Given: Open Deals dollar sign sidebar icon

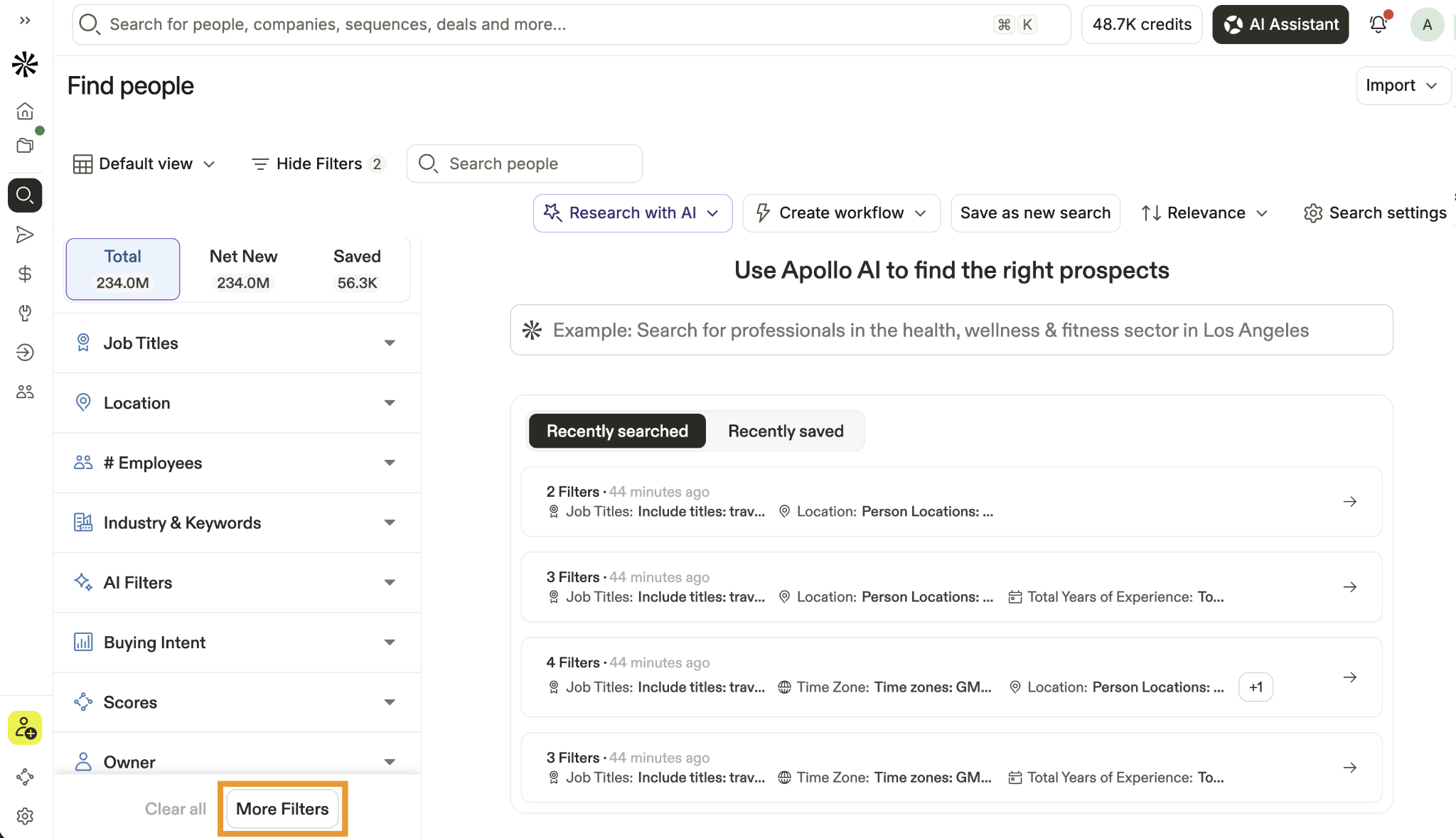Looking at the screenshot, I should tap(25, 274).
